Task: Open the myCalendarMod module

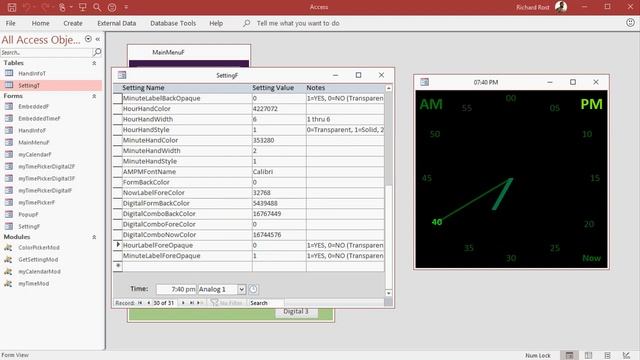Action: 39,271
